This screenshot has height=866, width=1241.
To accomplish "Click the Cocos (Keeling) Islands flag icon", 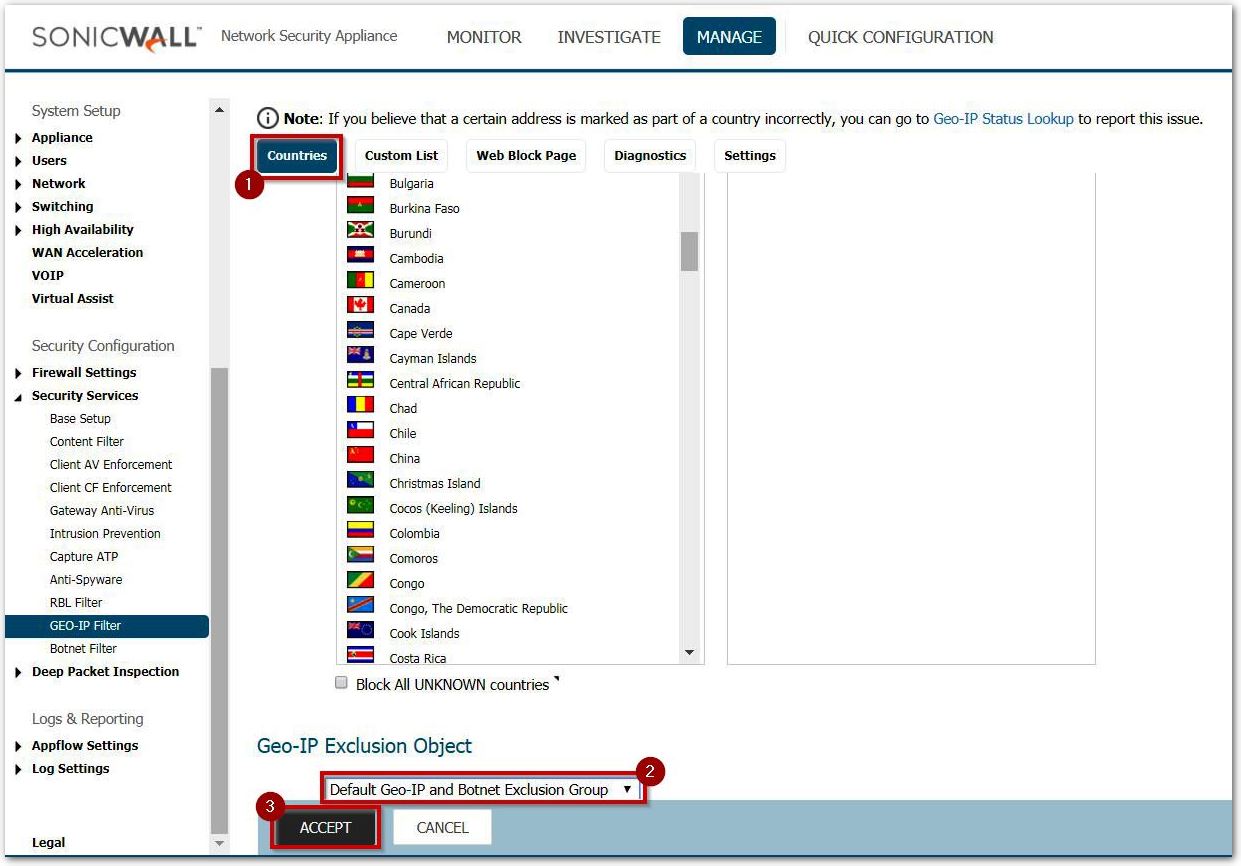I will click(360, 505).
